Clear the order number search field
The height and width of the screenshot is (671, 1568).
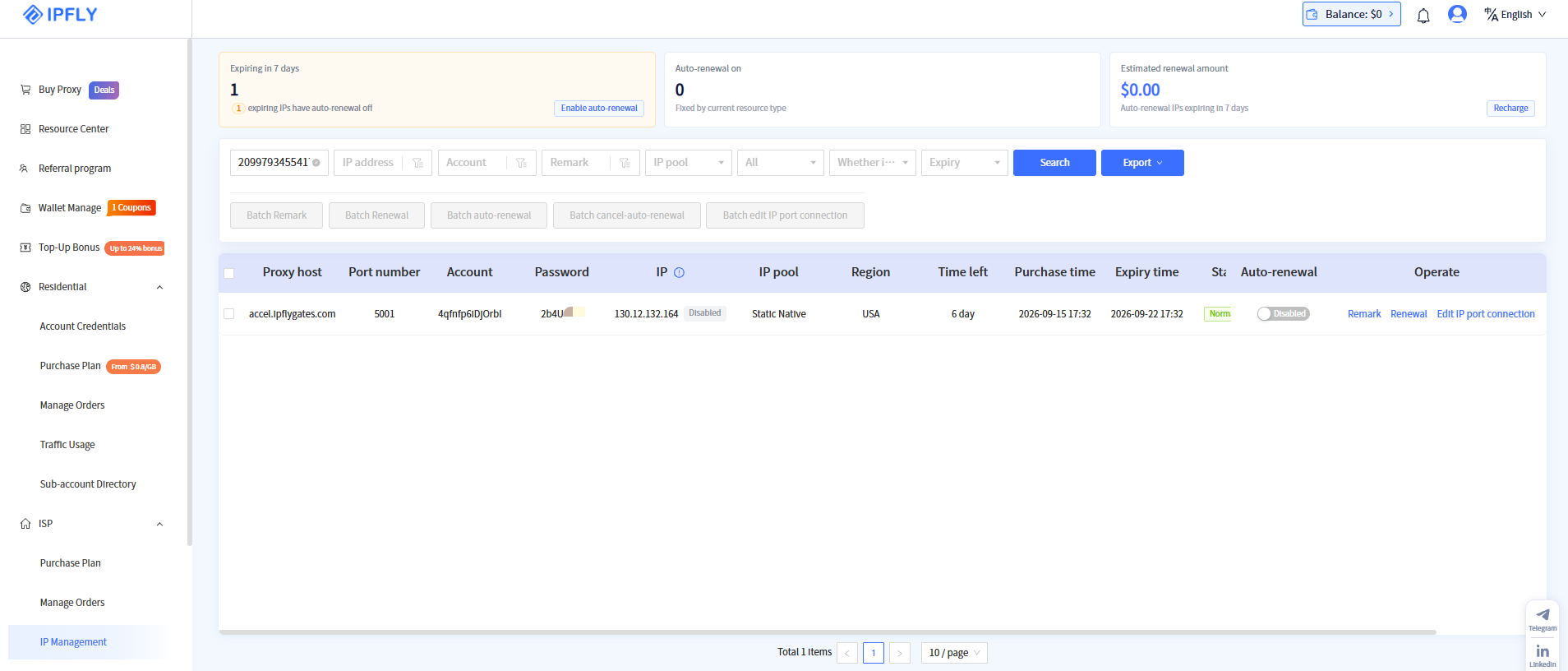[x=316, y=163]
